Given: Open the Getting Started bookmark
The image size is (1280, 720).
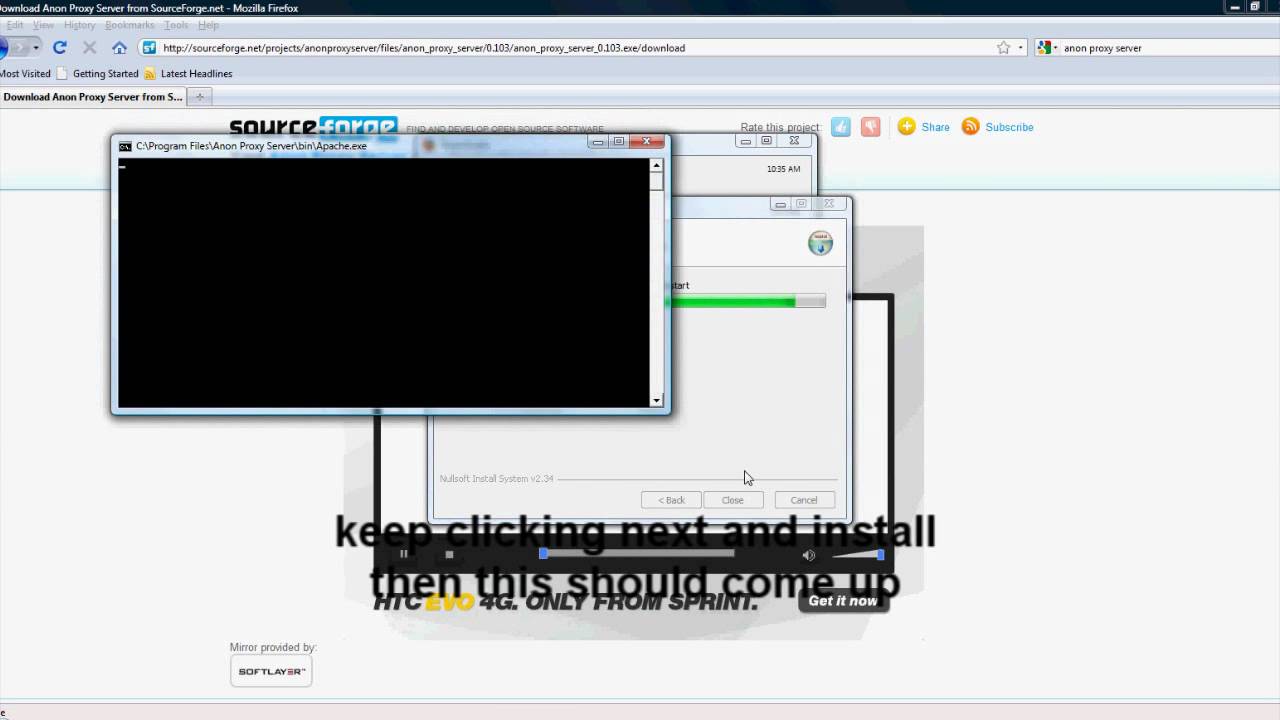Looking at the screenshot, I should 98,73.
